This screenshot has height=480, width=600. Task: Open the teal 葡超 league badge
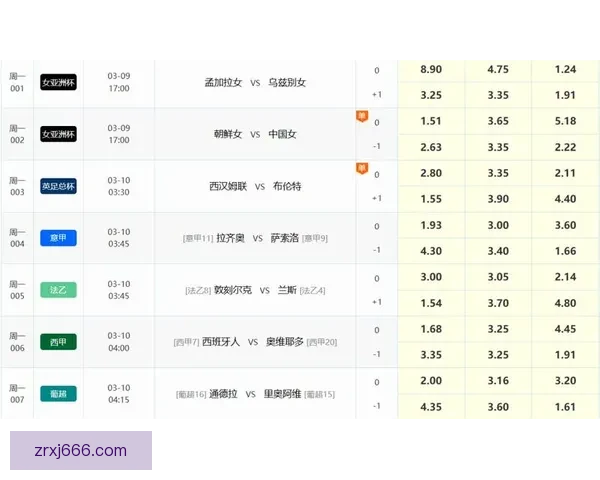(59, 393)
